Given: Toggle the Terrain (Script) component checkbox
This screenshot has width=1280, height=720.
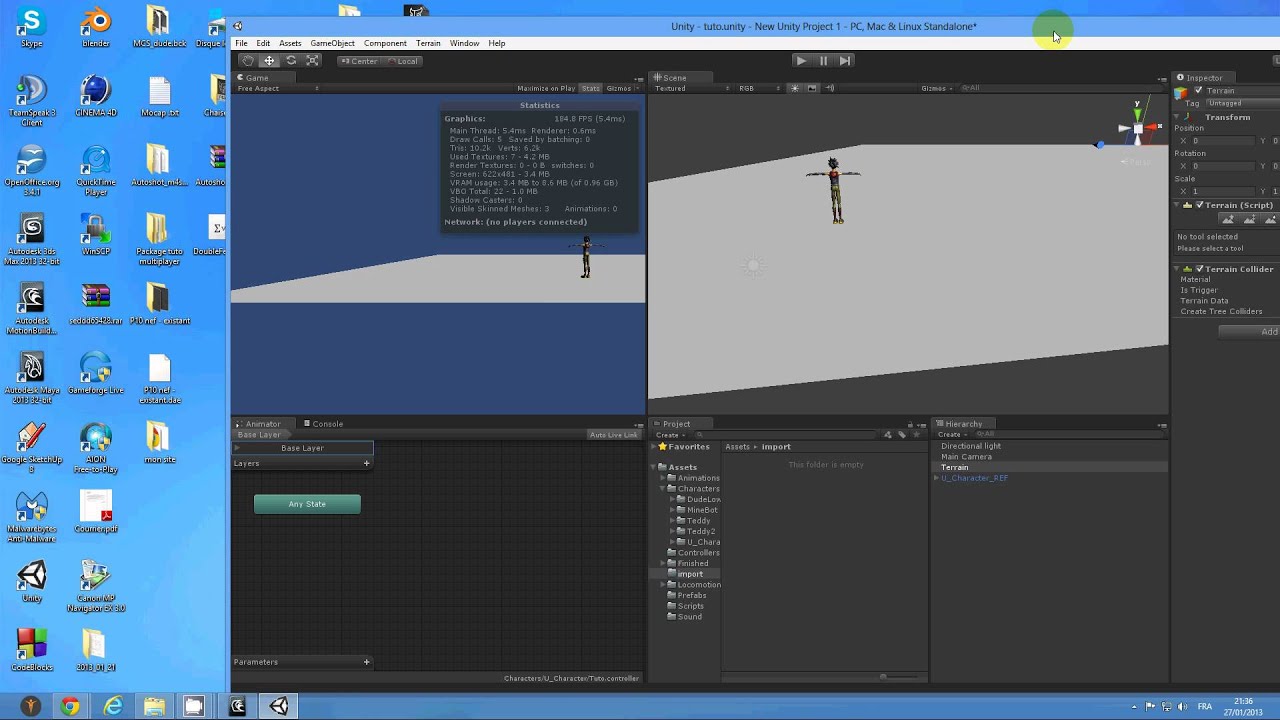Looking at the screenshot, I should click(x=1199, y=205).
